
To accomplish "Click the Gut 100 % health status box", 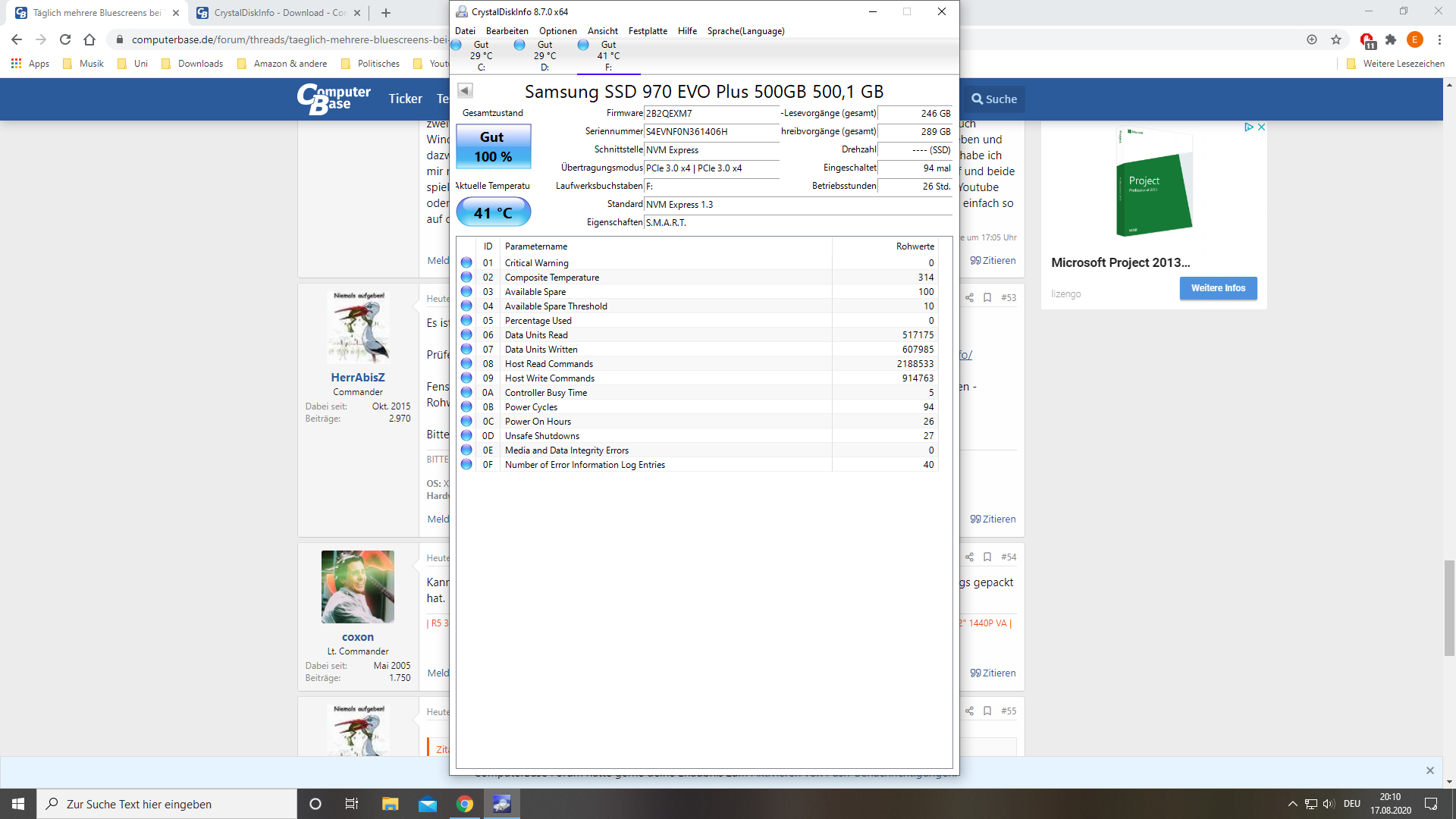I will coord(493,146).
